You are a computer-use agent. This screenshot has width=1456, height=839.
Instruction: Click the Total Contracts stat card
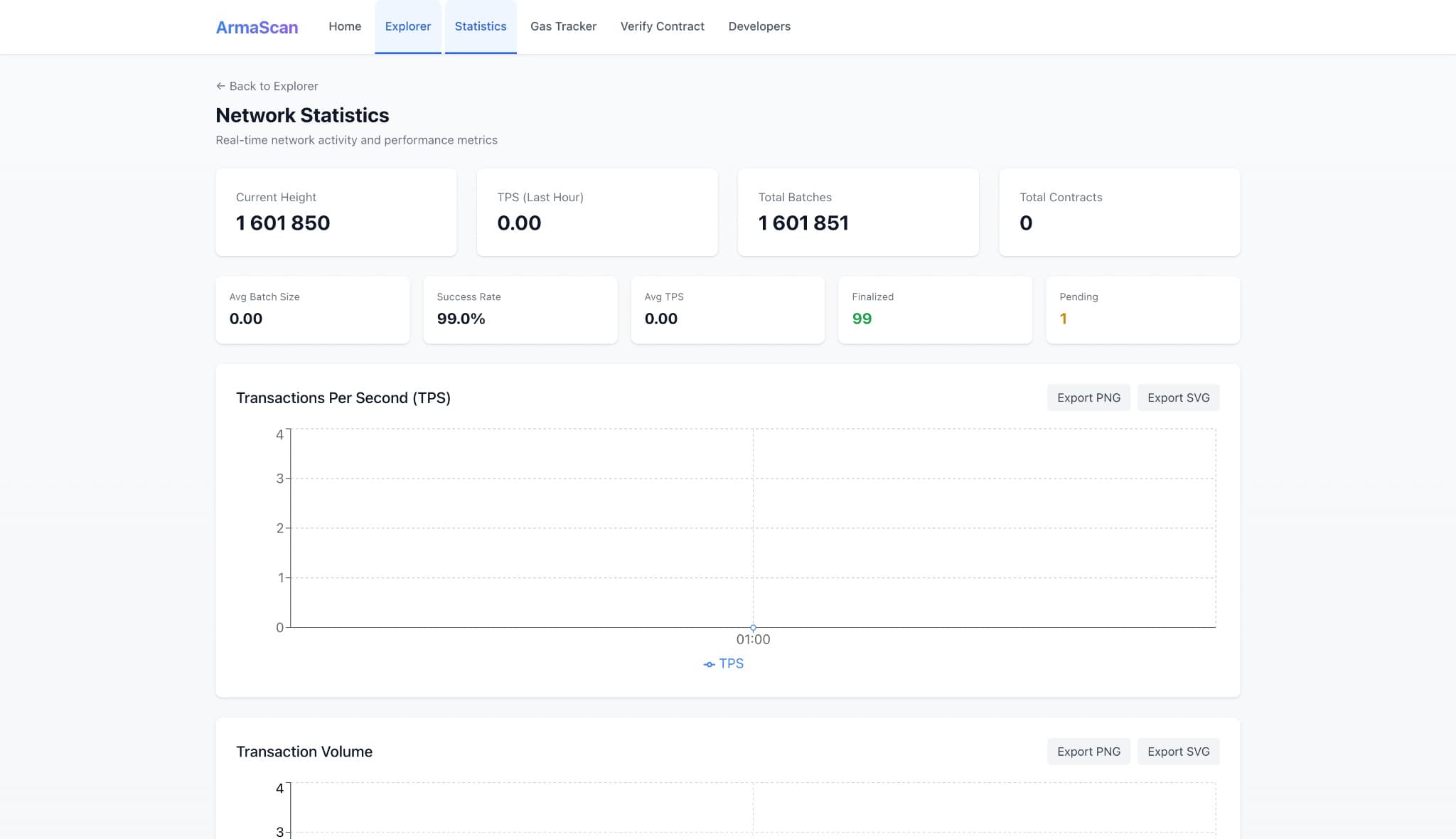(x=1120, y=212)
